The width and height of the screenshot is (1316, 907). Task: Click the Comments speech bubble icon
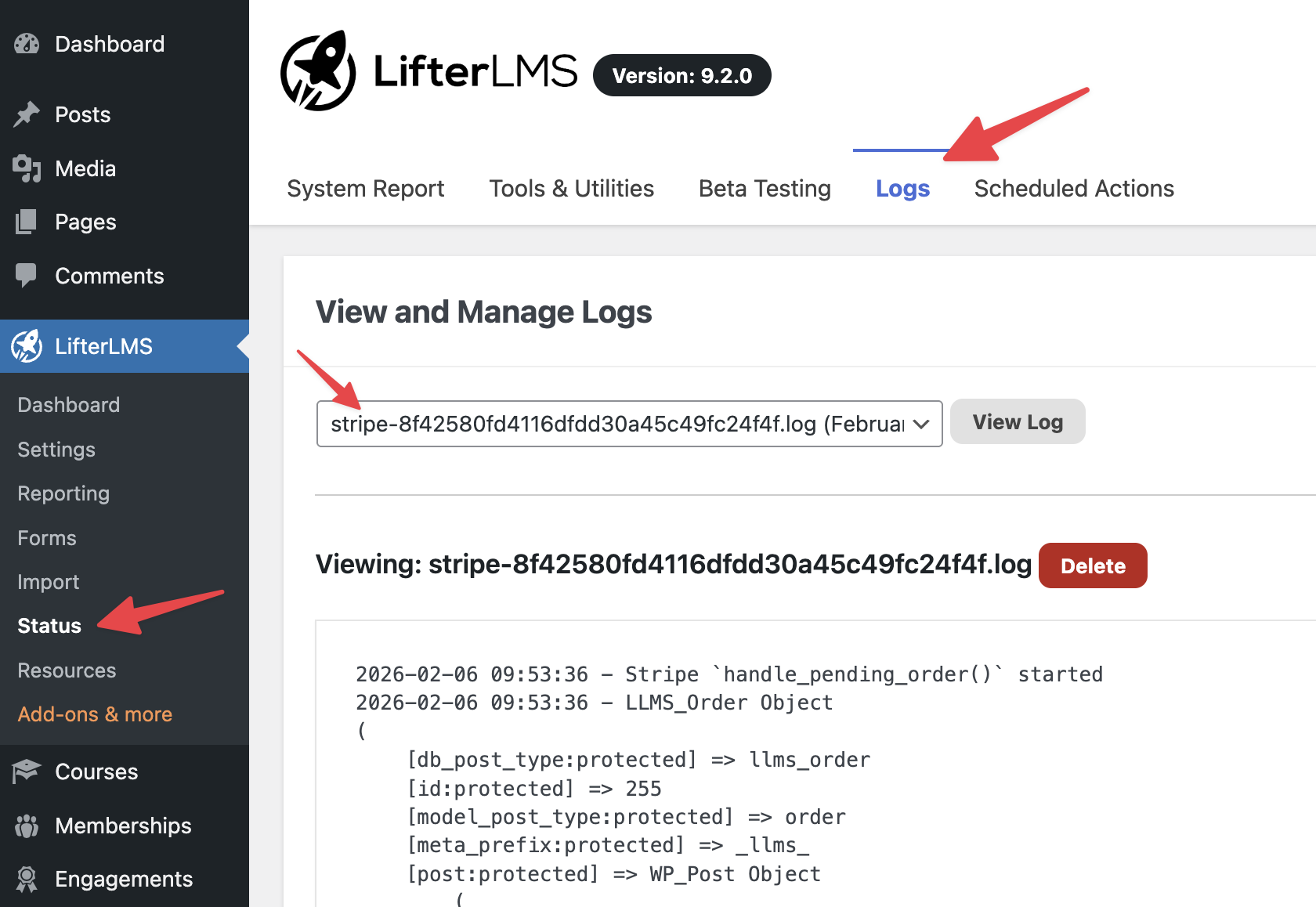(27, 275)
